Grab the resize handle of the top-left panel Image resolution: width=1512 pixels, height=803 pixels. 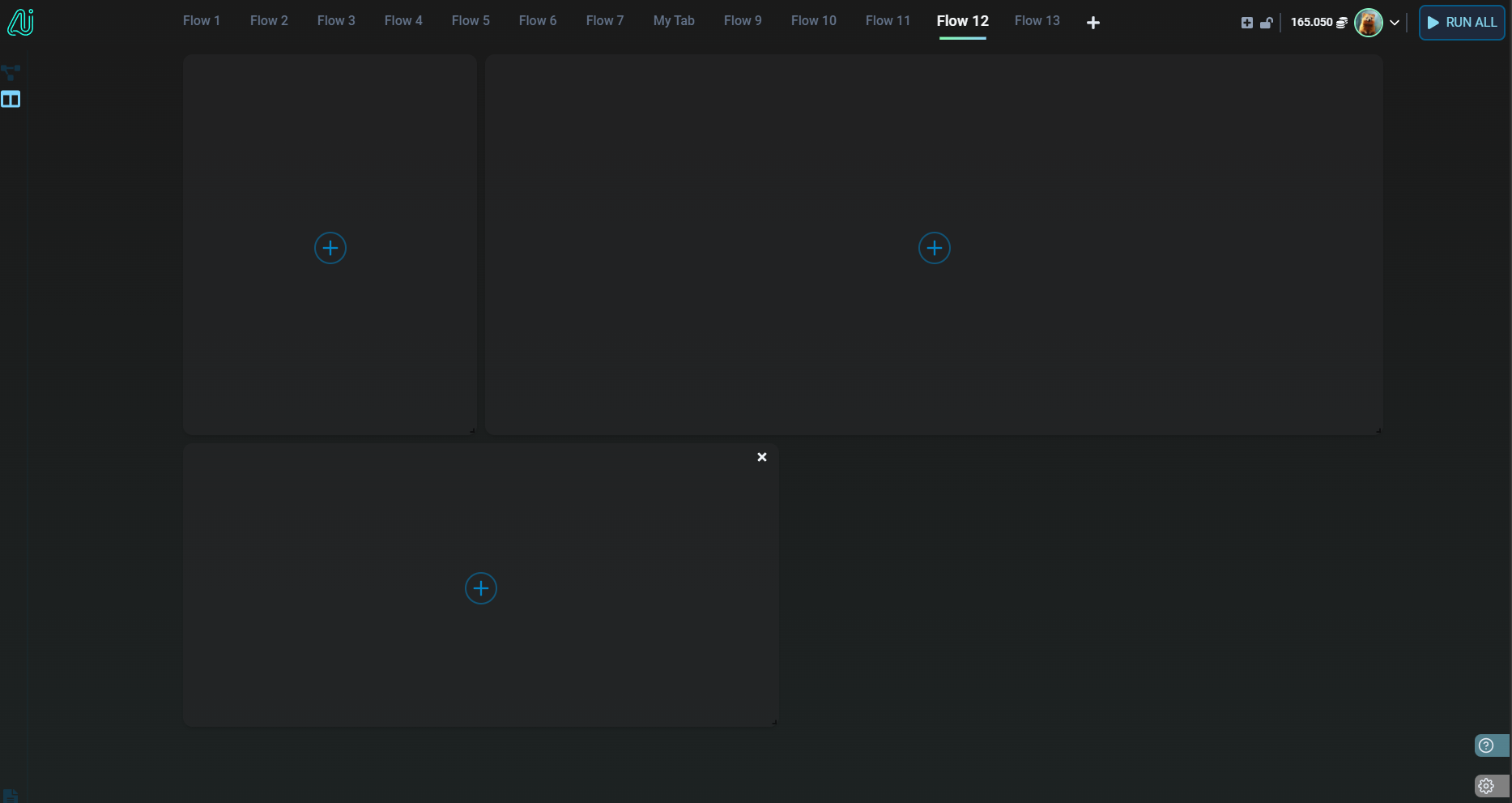click(x=472, y=430)
